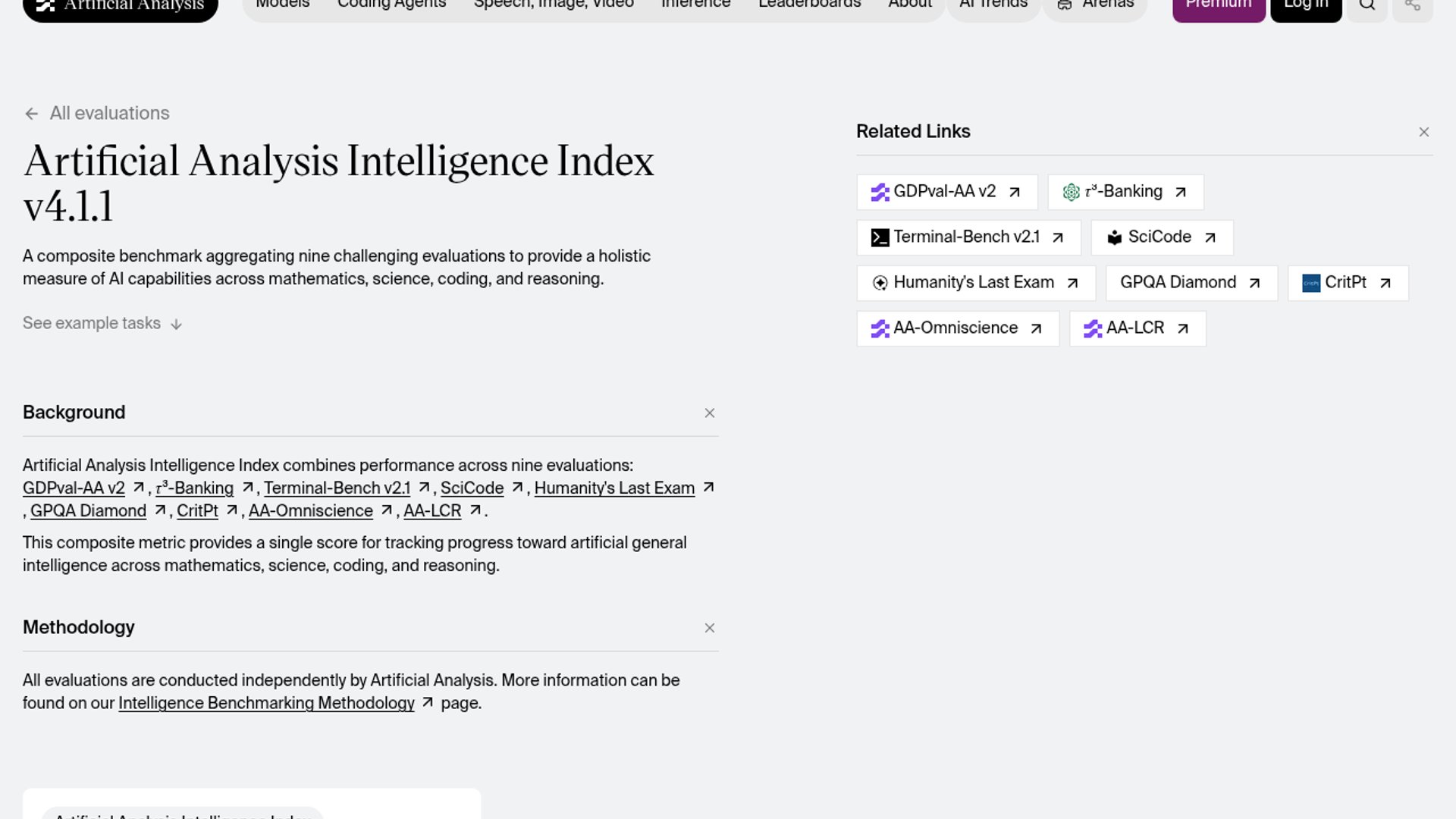Click the Premium button
The image size is (1456, 819).
pyautogui.click(x=1219, y=6)
